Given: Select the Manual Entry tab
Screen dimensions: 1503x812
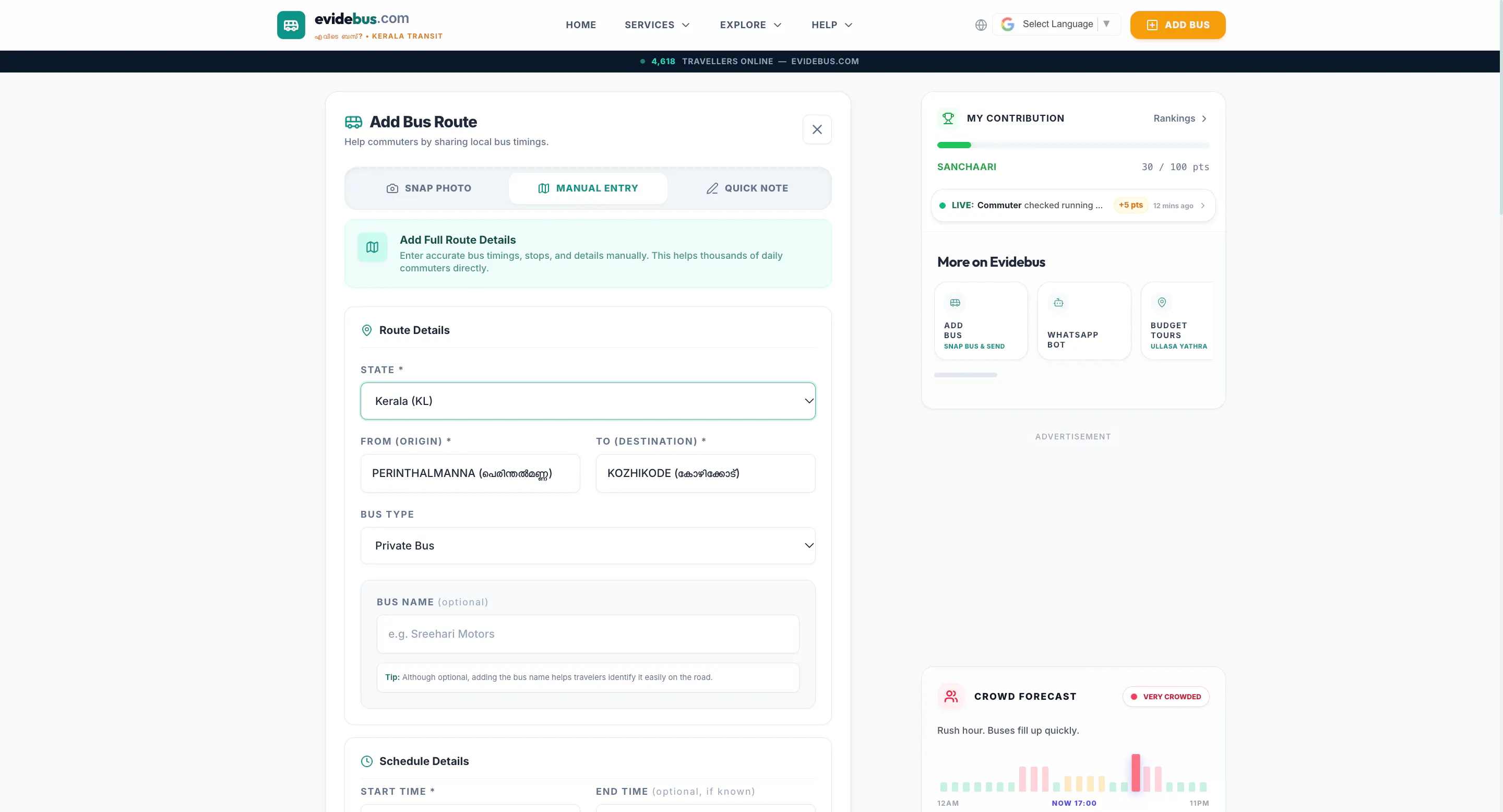Looking at the screenshot, I should click(588, 188).
